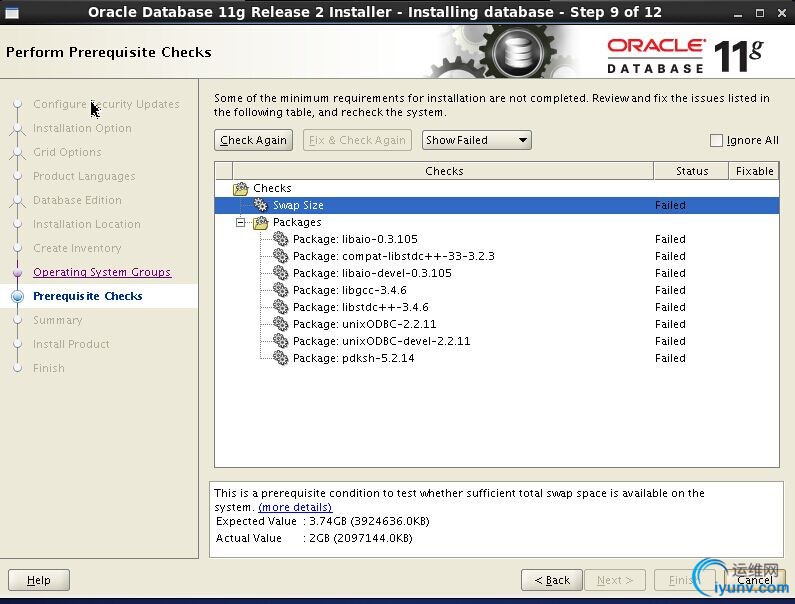Minimize the installer window
The image size is (795, 604).
pos(738,14)
